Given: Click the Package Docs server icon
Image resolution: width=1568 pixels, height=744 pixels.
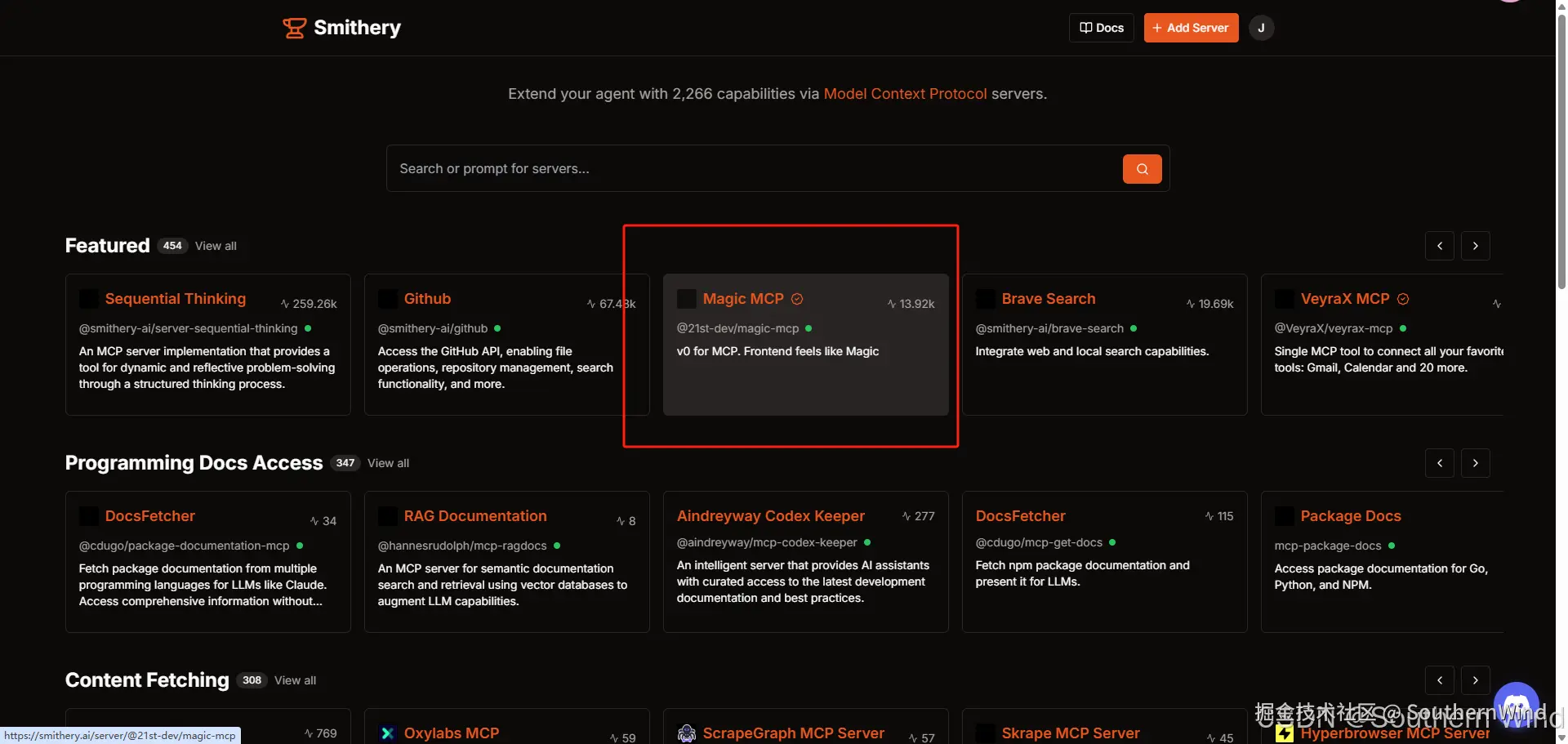Looking at the screenshot, I should tap(1284, 516).
